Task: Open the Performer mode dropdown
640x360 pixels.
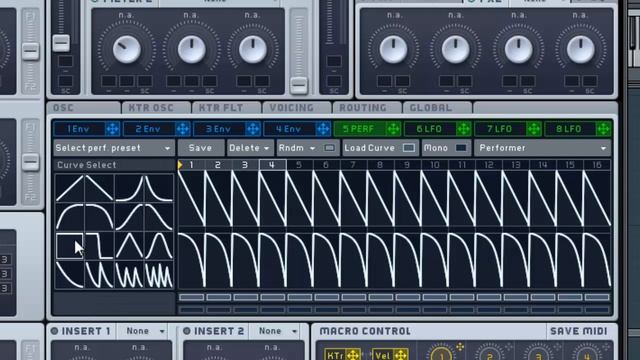Action: coord(542,148)
